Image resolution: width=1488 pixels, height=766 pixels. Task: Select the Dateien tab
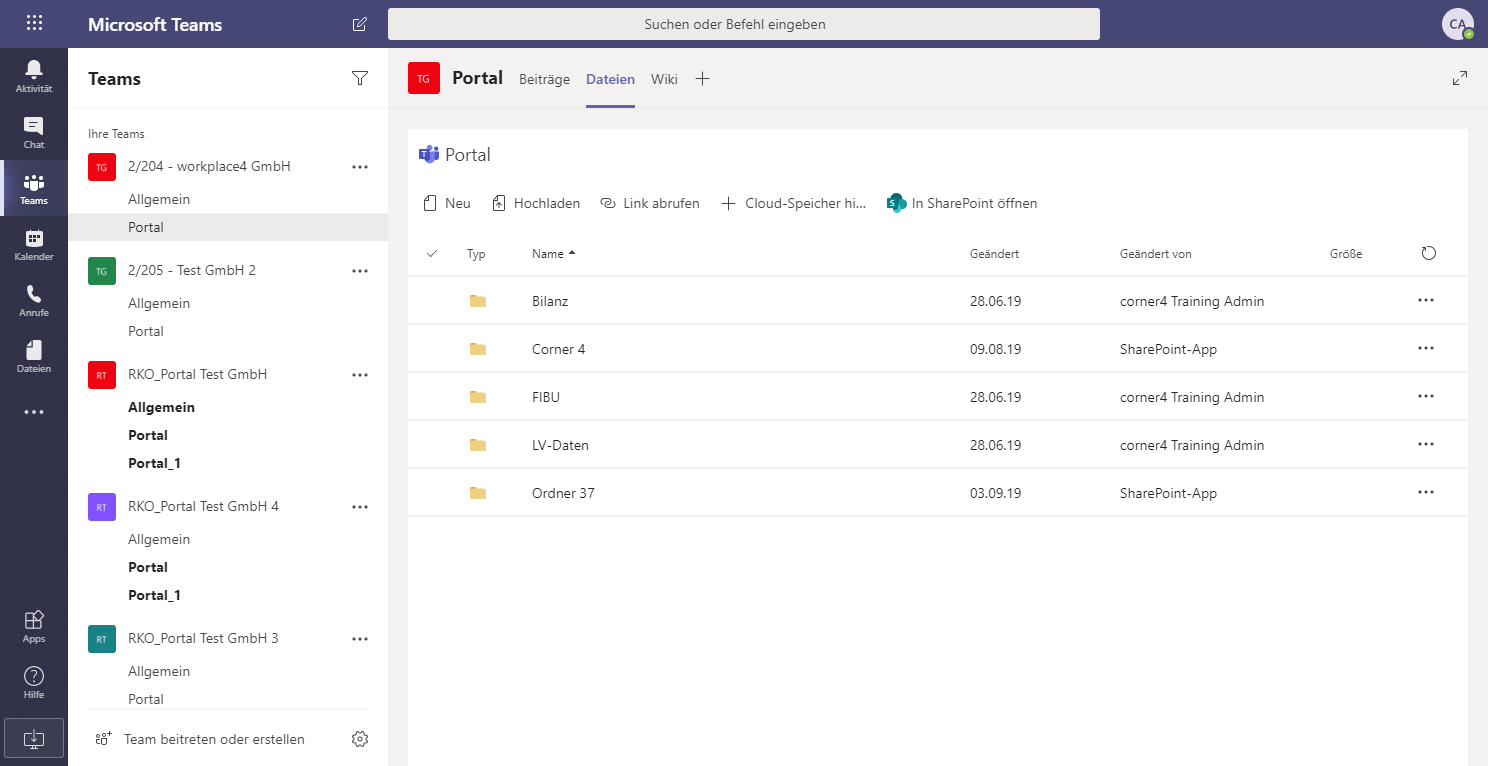(x=610, y=79)
